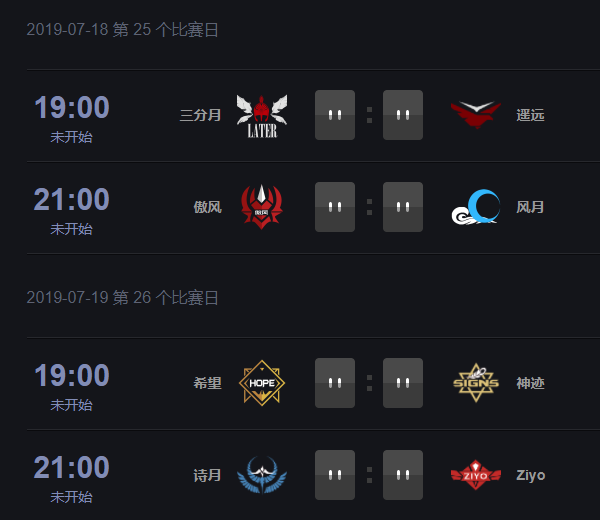Viewport: 600px width, 520px height.
Task: Click 未开始 status under 21:00 诗月 match
Action: [x=72, y=497]
